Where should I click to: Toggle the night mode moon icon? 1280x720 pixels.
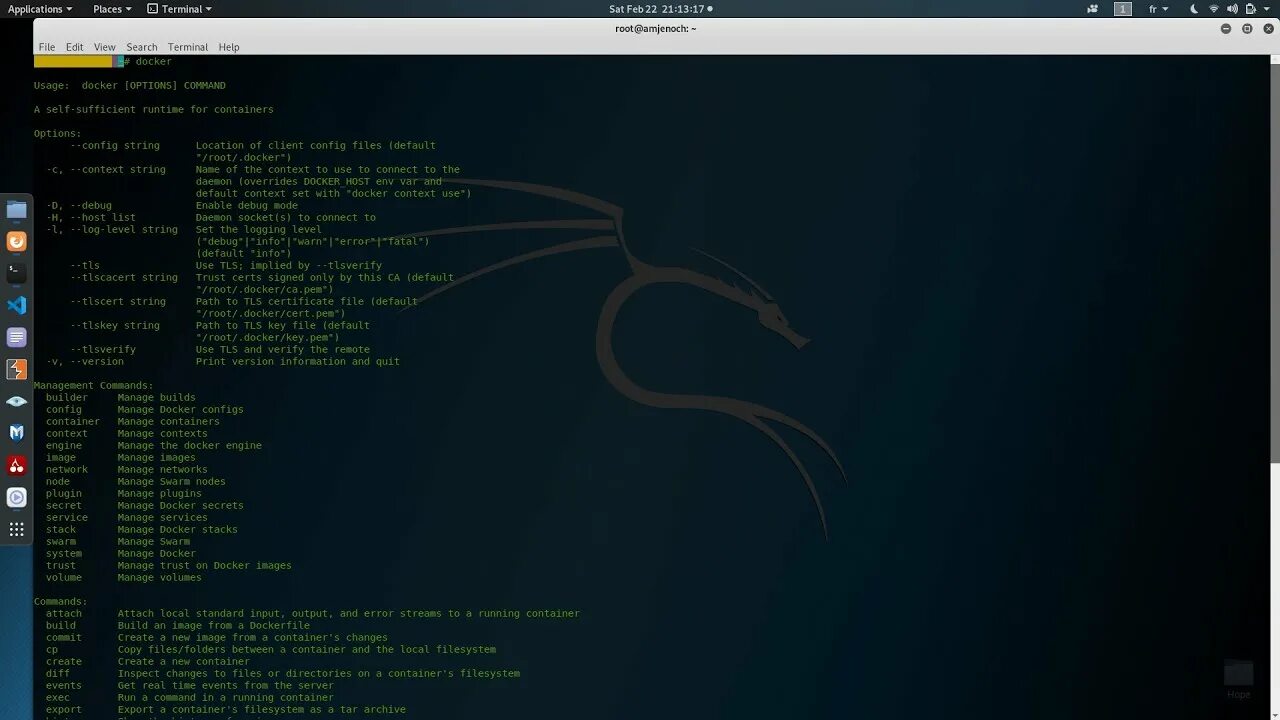(1194, 9)
